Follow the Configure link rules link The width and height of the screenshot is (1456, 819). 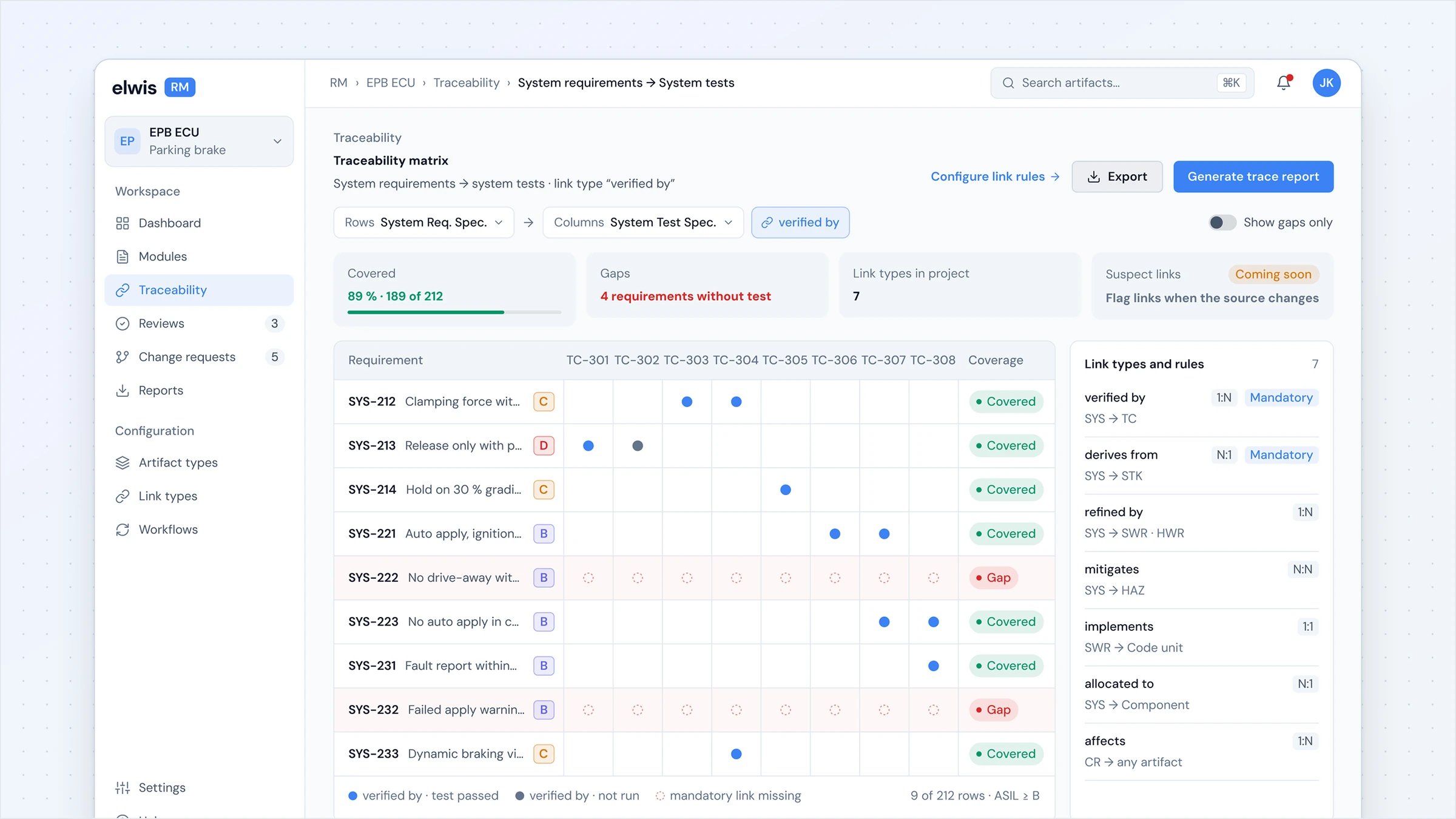(x=995, y=177)
